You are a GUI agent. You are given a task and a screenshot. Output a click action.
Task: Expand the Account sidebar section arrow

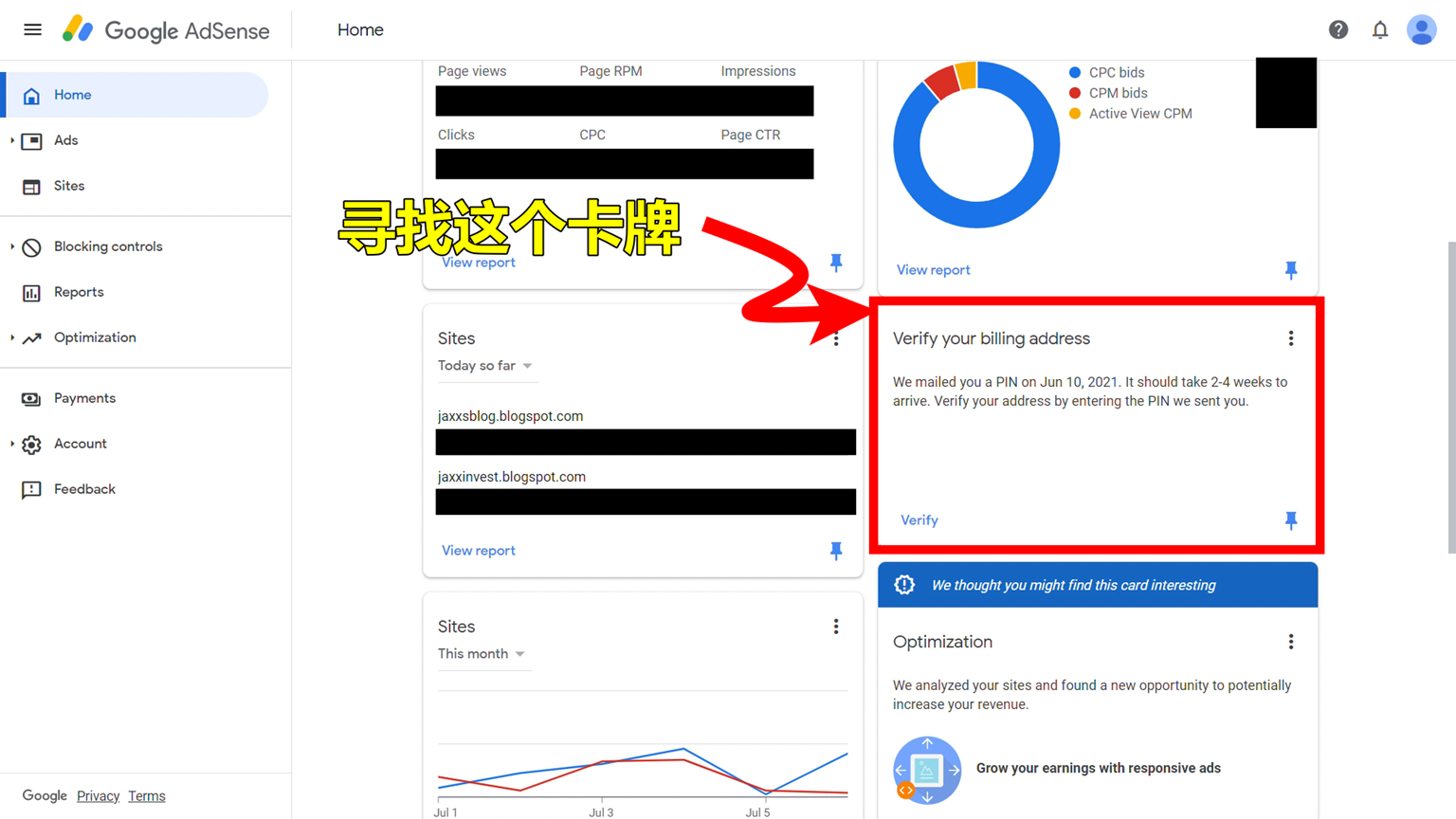coord(12,444)
